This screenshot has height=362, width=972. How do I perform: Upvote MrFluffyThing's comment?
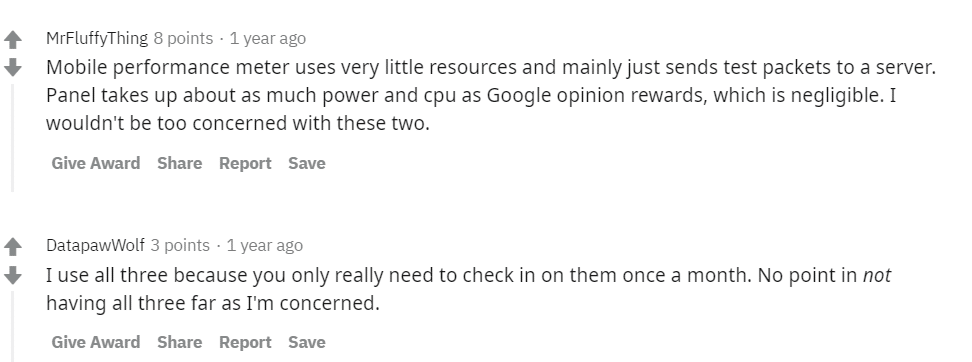(x=12, y=40)
